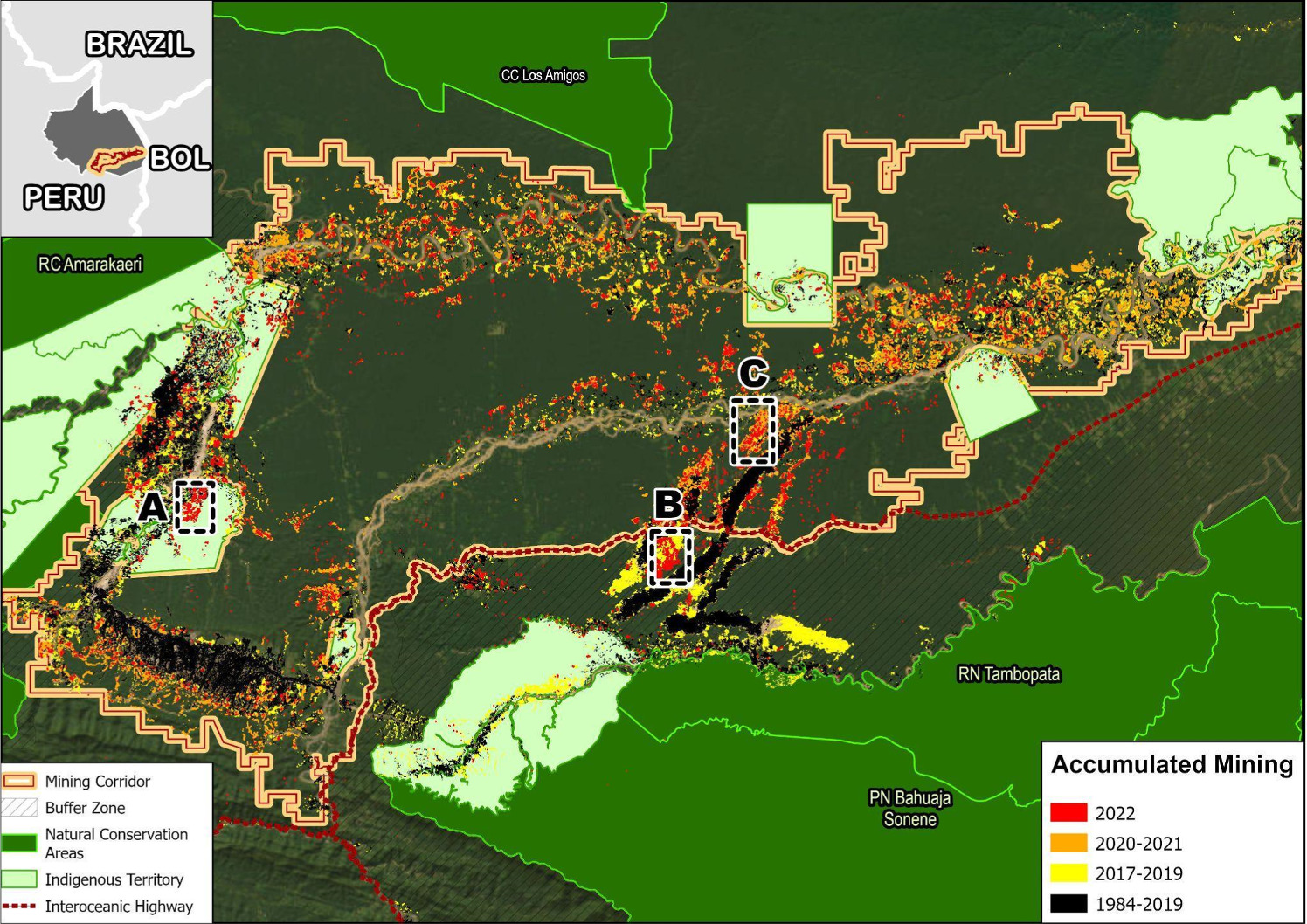Click the "2022" legend year text
Viewport: 1307px width, 924px height.
[x=1116, y=814]
